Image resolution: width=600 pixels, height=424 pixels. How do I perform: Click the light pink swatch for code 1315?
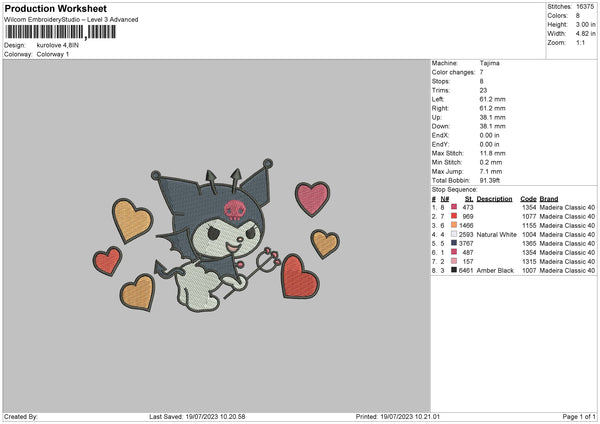coord(454,261)
